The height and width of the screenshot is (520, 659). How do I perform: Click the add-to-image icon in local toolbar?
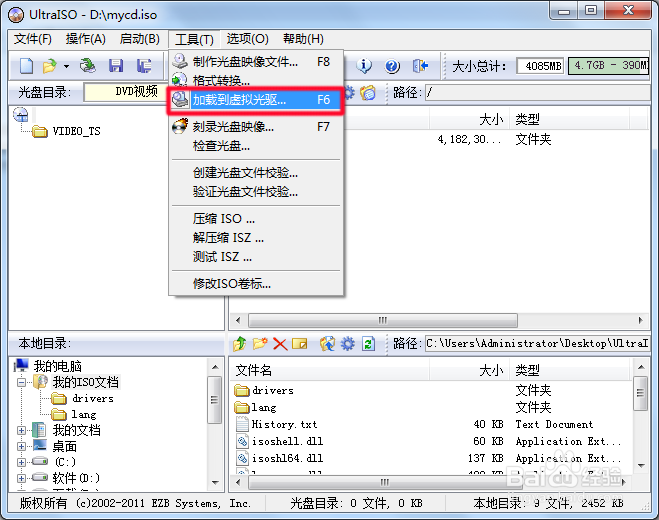coord(327,343)
